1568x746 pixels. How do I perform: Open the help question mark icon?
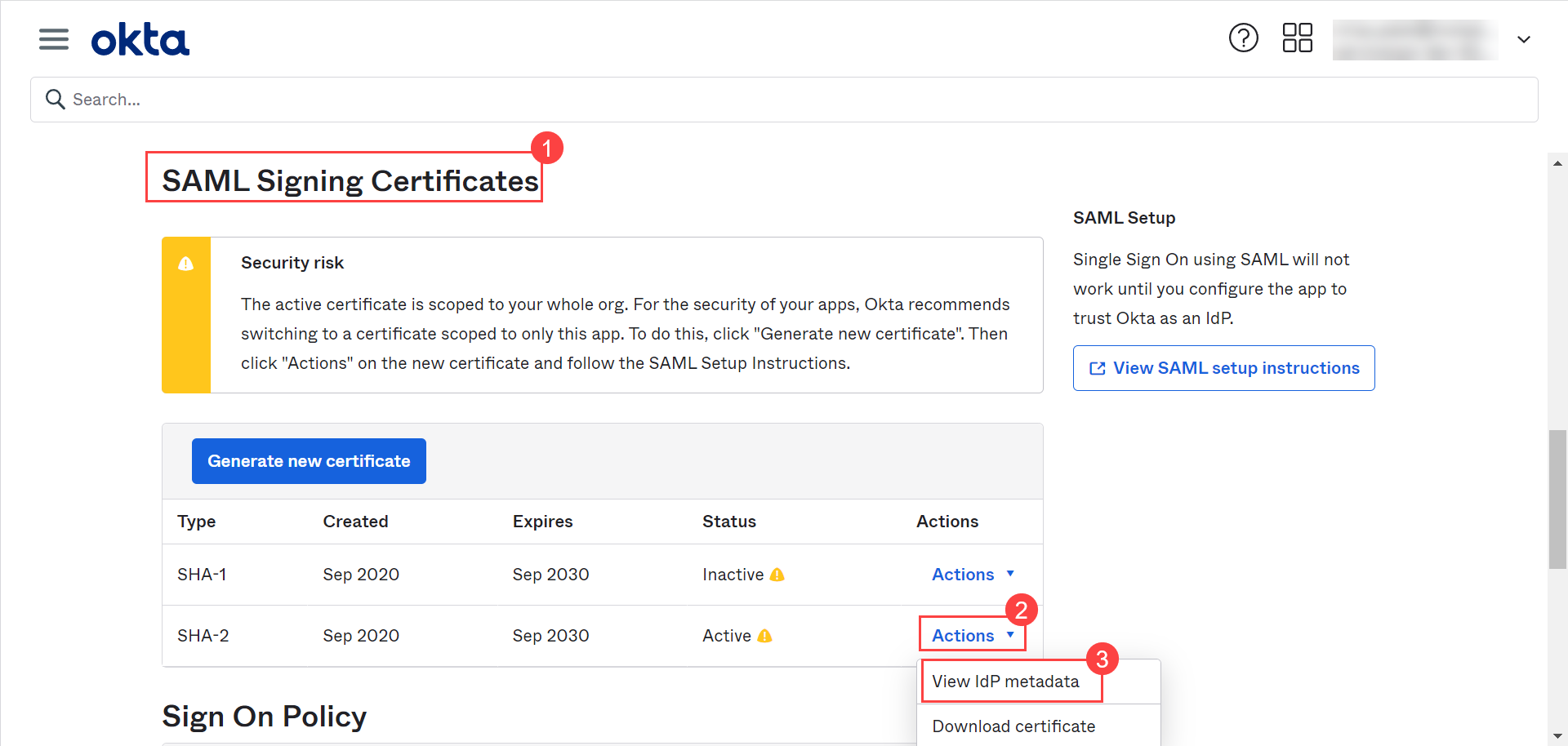1243,38
